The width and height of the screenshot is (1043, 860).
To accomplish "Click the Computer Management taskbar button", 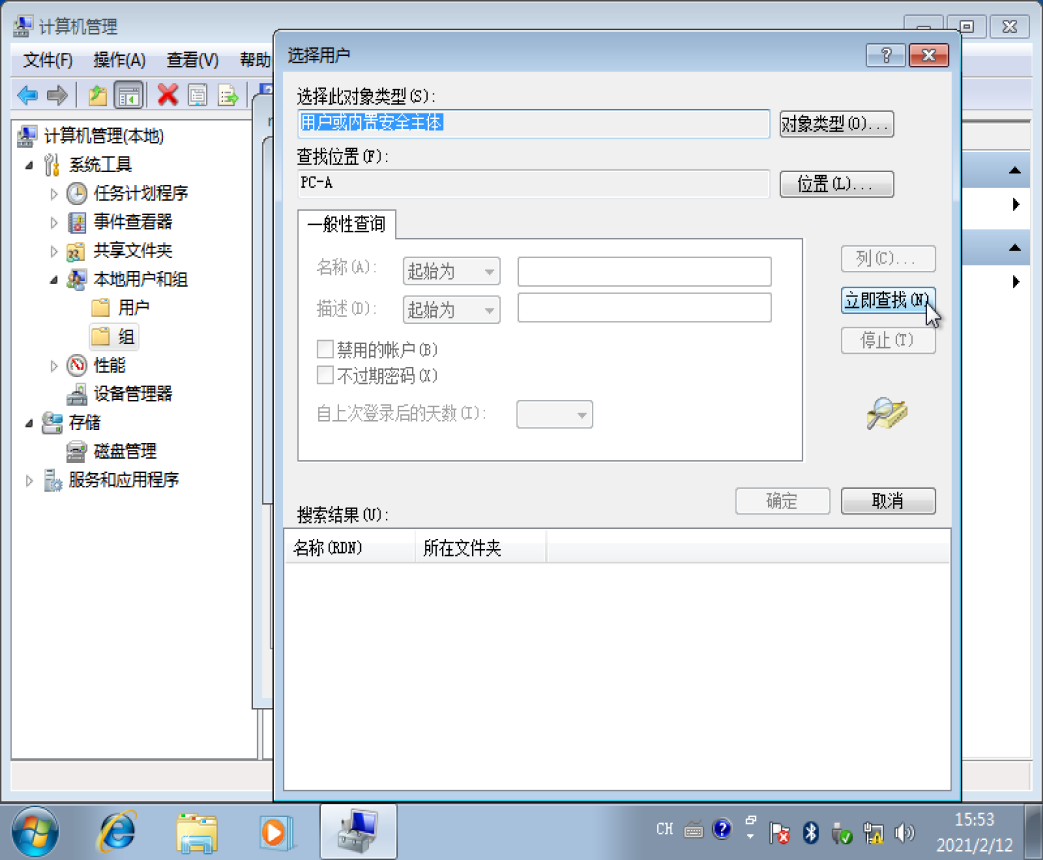I will click(359, 831).
